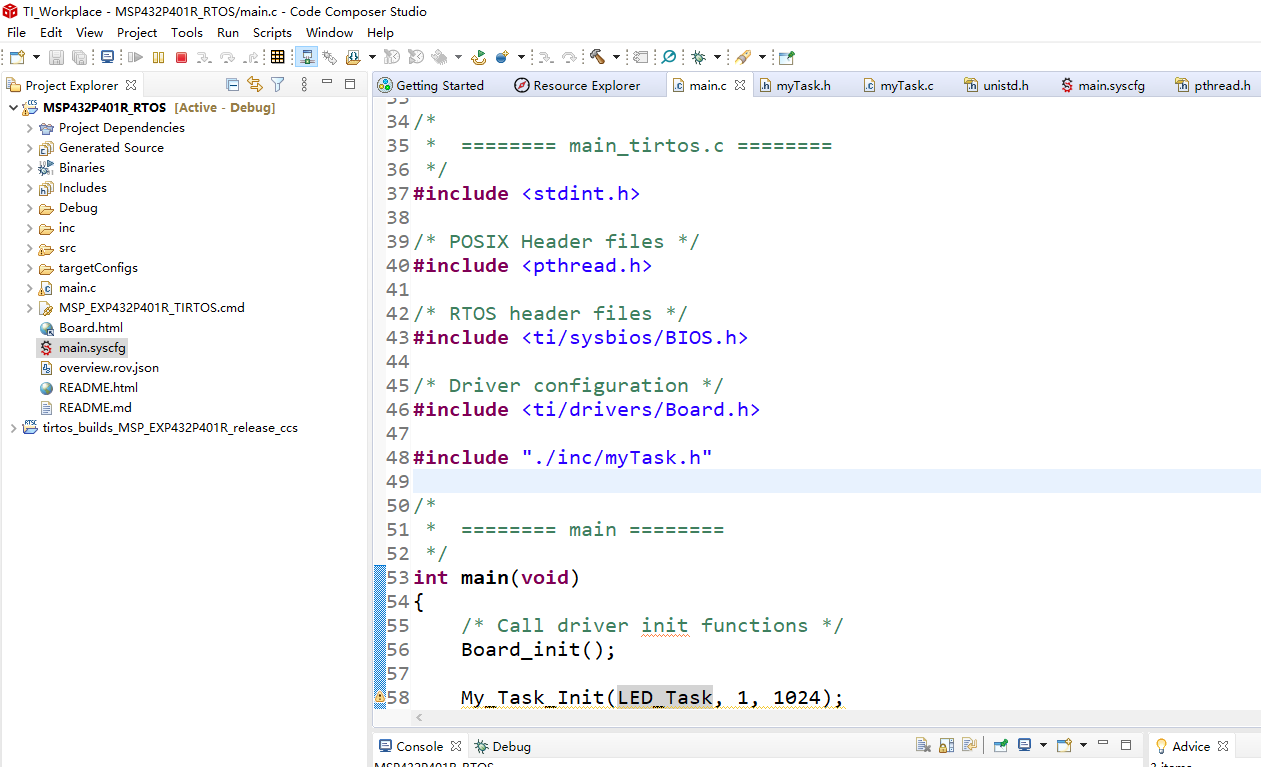Image resolution: width=1261 pixels, height=767 pixels.
Task: Click the terminal monitor toolbar icon
Action: click(x=107, y=57)
